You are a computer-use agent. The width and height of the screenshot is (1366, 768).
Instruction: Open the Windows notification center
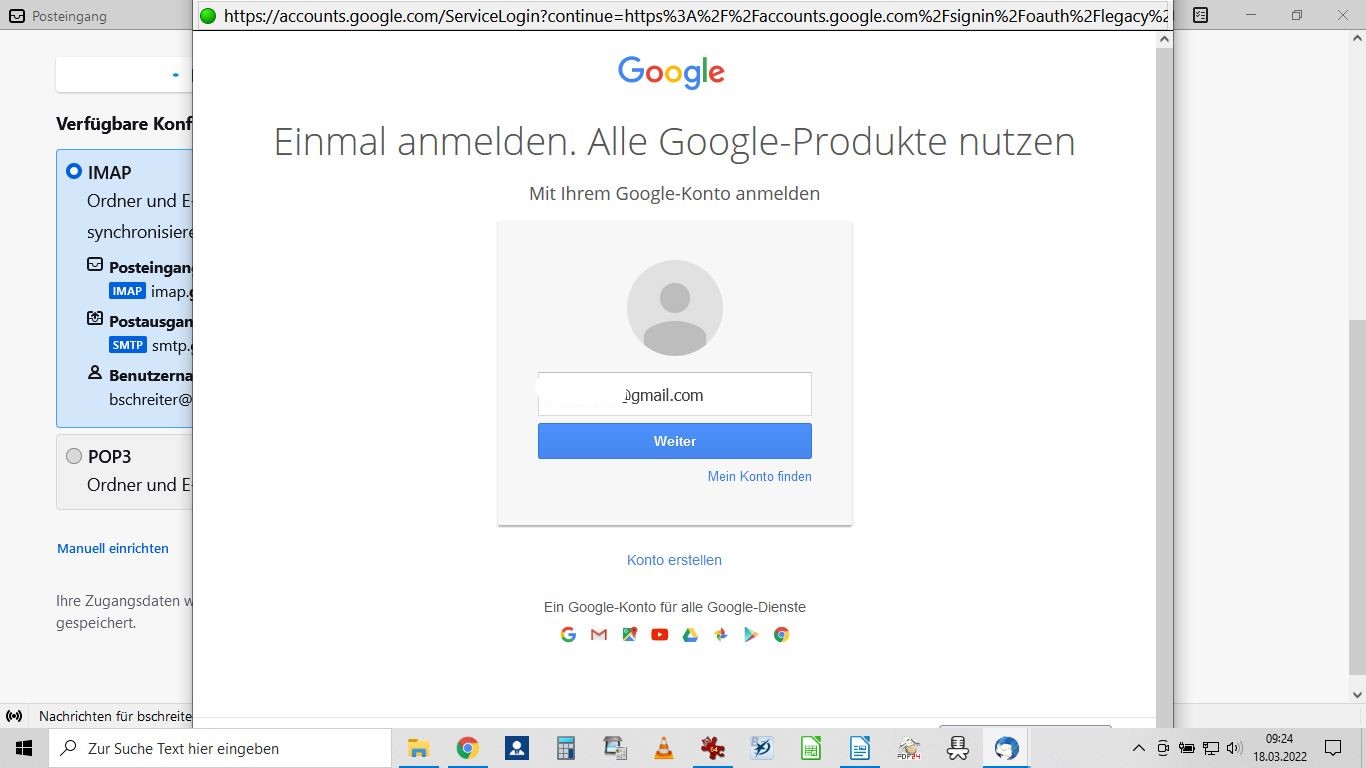[1332, 748]
